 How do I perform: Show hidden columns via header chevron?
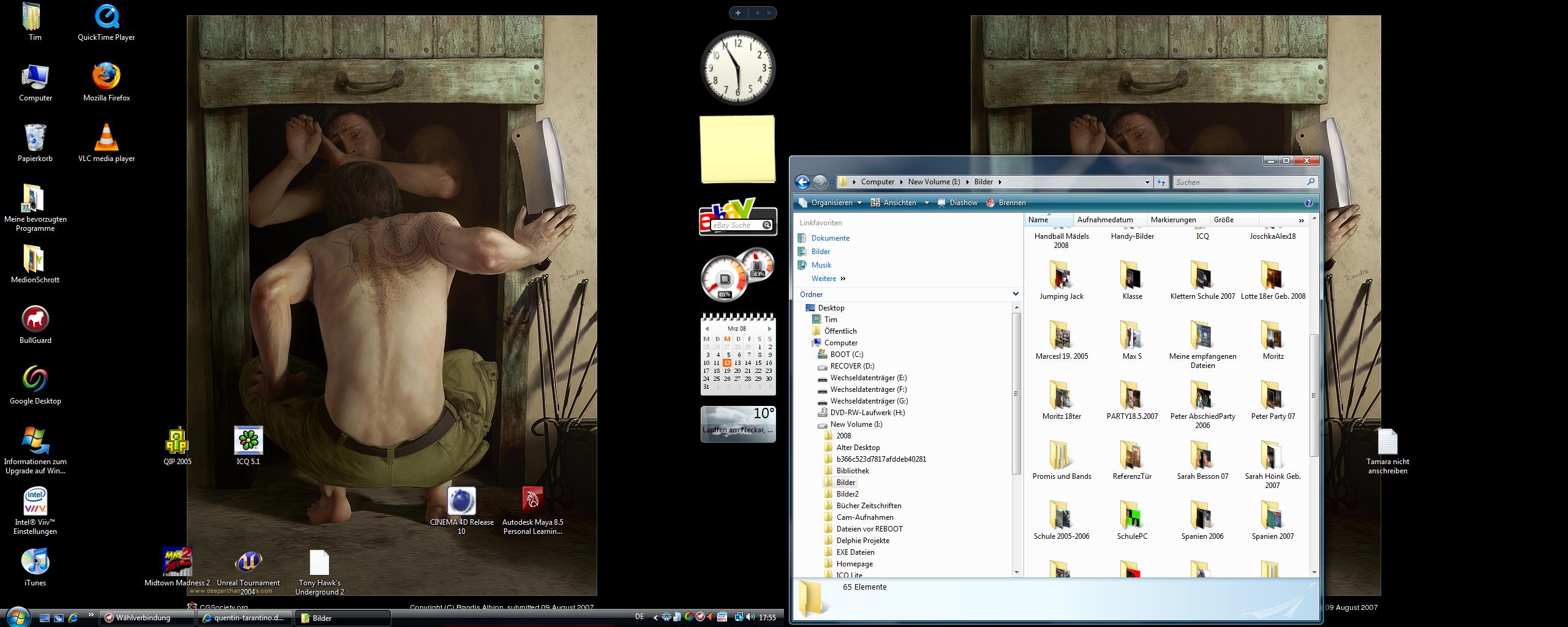(1301, 220)
